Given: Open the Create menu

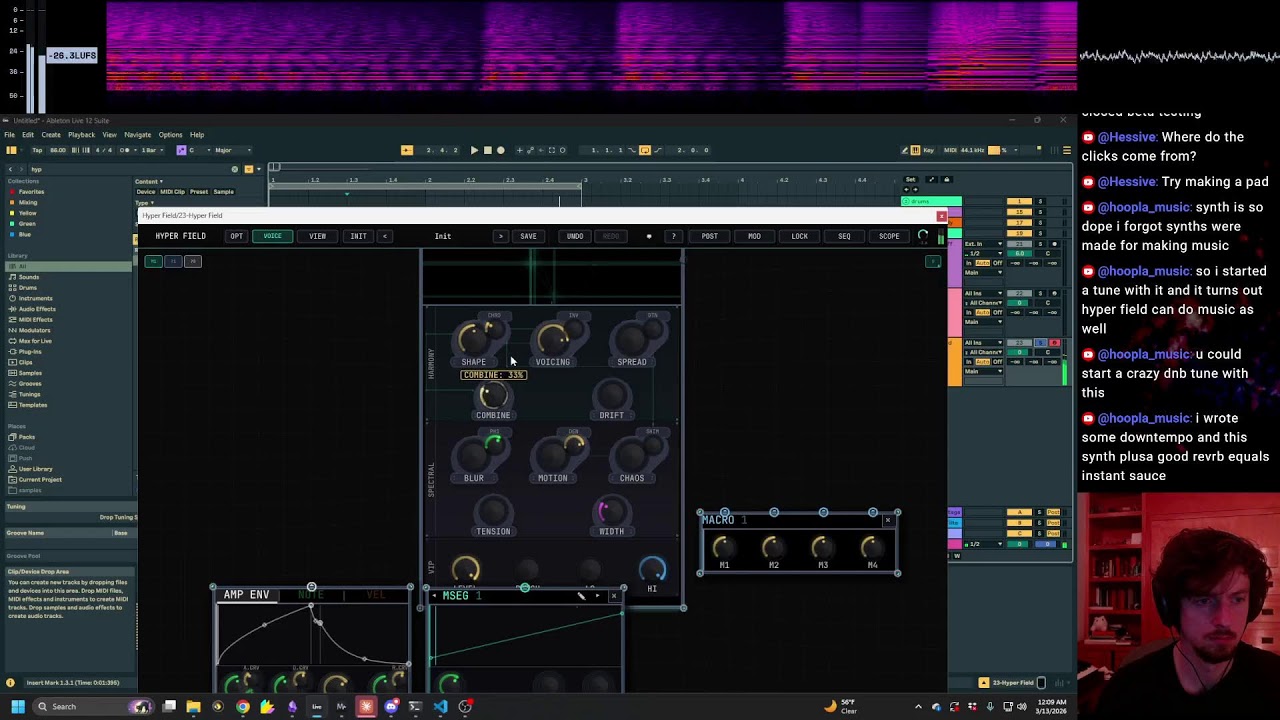Looking at the screenshot, I should coord(51,135).
